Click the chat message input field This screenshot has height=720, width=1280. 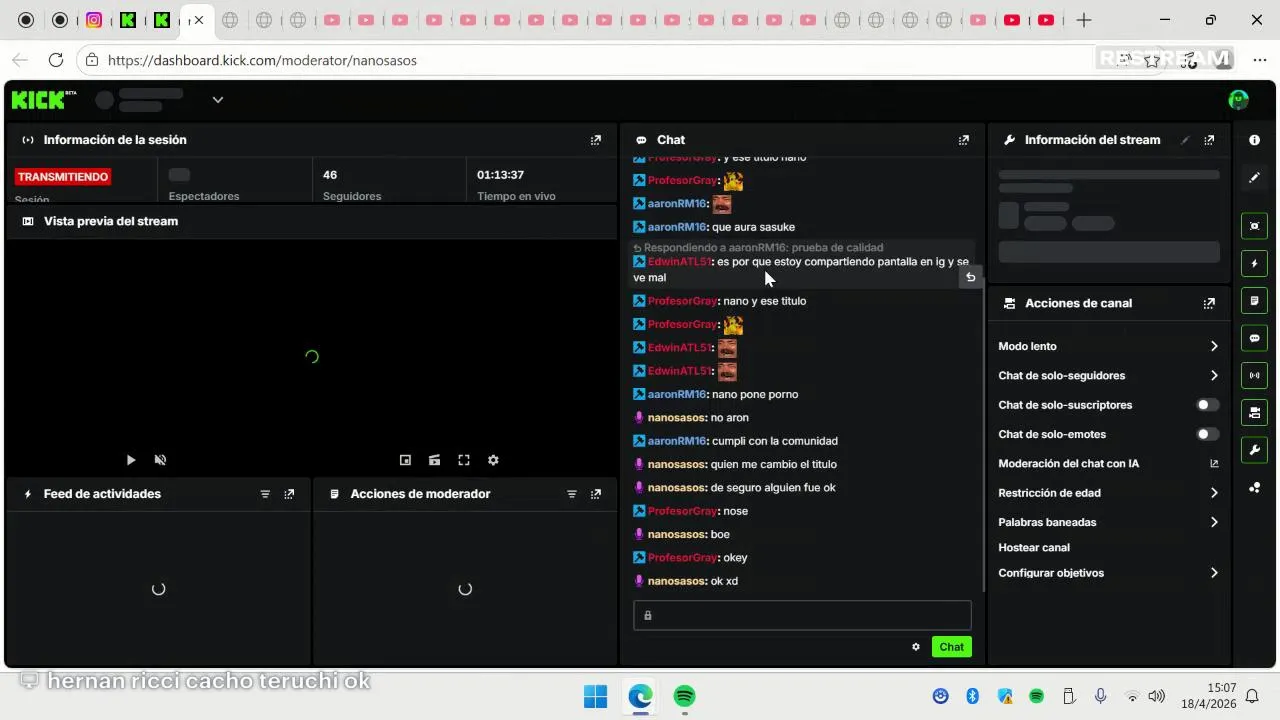[x=802, y=615]
